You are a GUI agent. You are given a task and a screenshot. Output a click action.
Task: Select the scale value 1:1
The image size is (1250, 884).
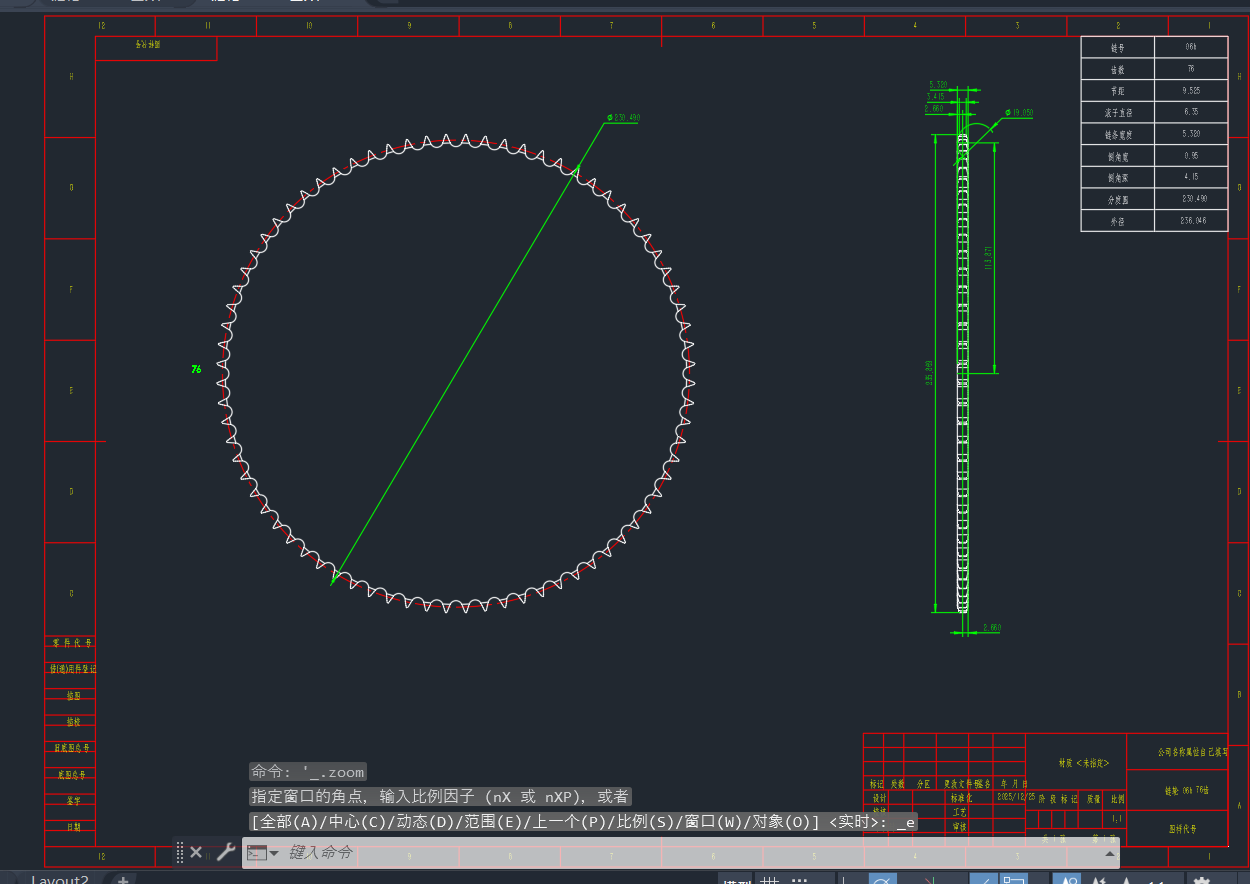point(1116,819)
